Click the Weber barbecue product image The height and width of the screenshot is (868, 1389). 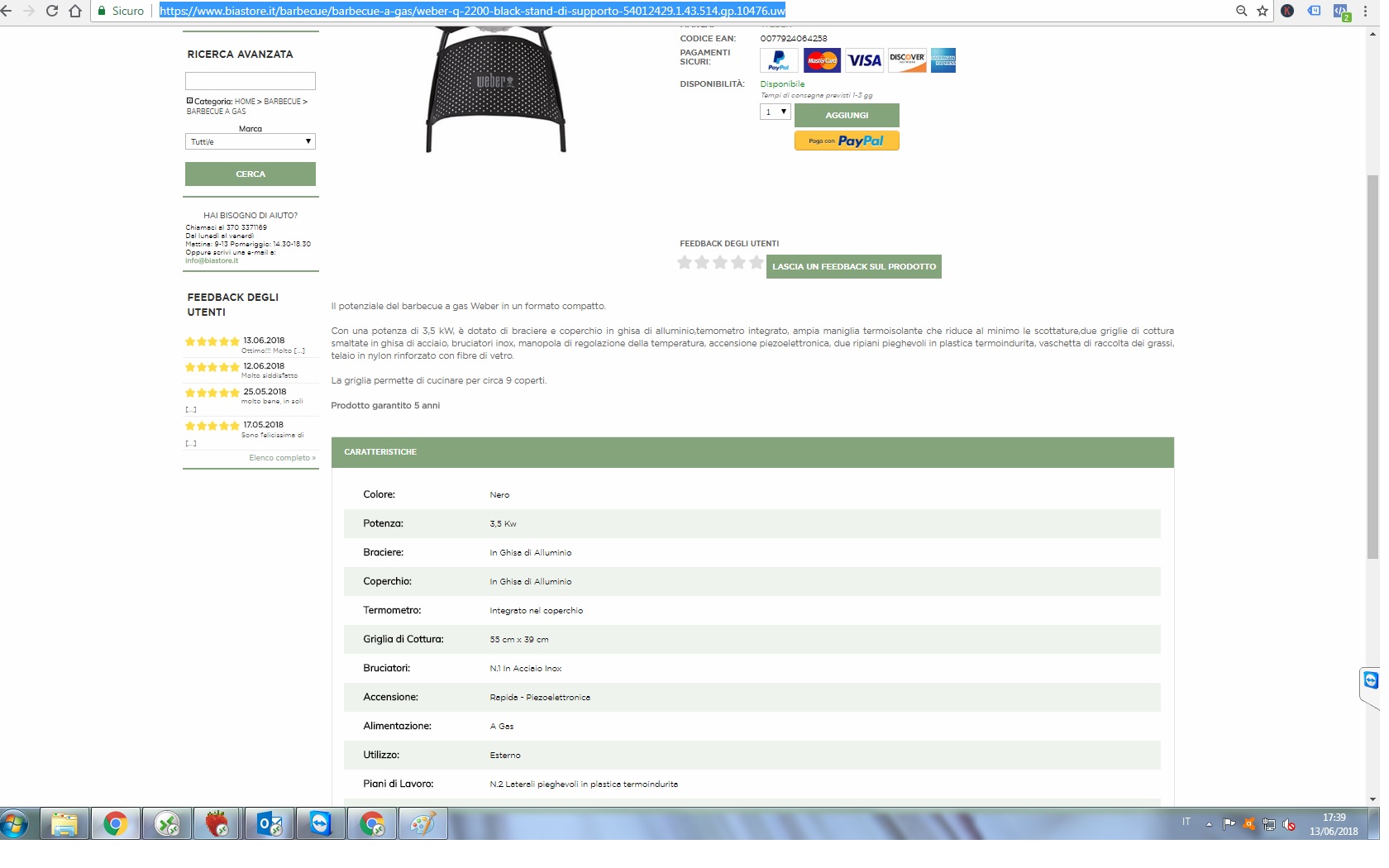point(496,89)
